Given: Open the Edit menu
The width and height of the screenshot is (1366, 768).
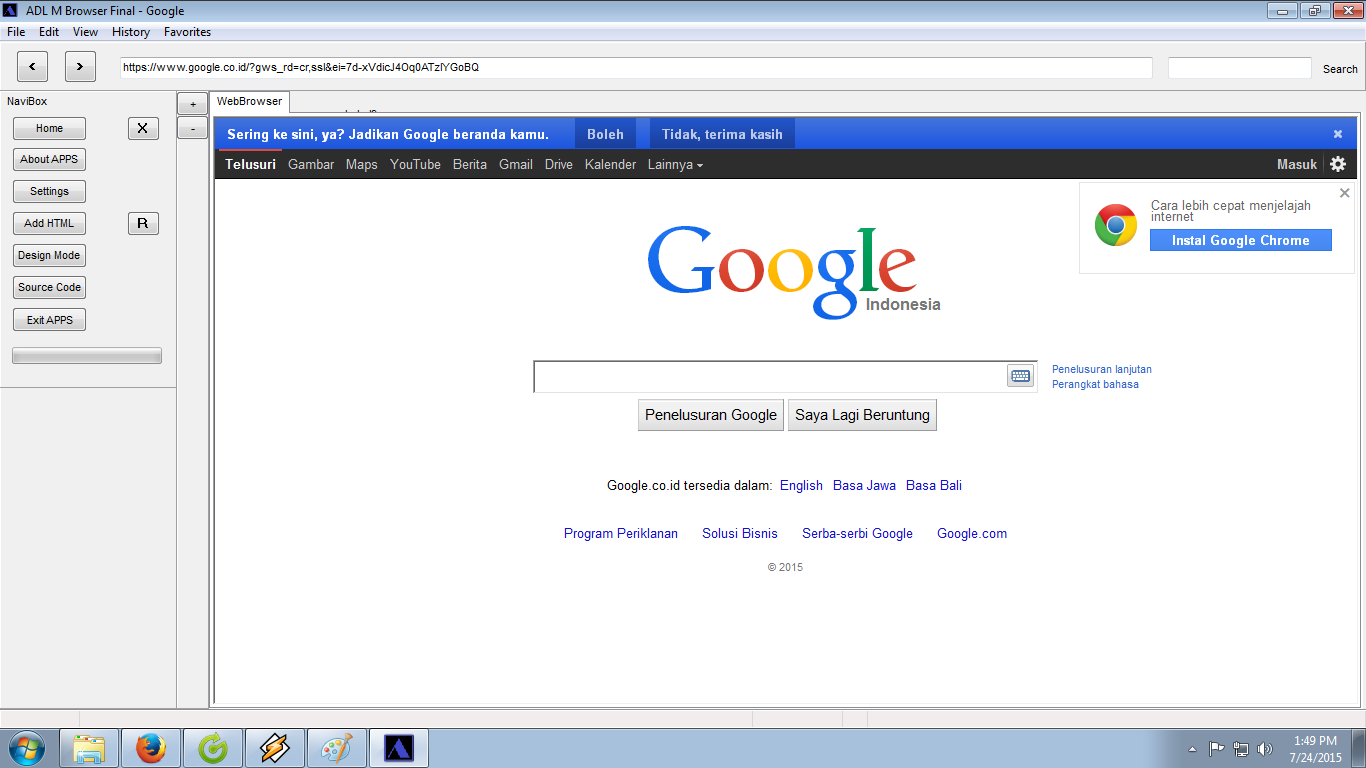Looking at the screenshot, I should tap(49, 32).
